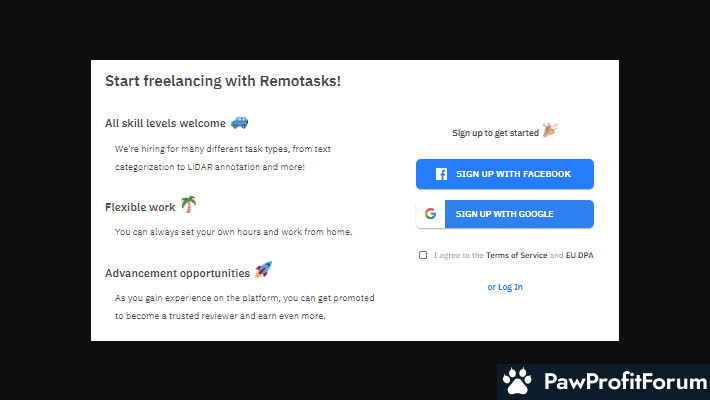Check the Terms of Service agreement checkbox
710x400 pixels.
point(423,255)
